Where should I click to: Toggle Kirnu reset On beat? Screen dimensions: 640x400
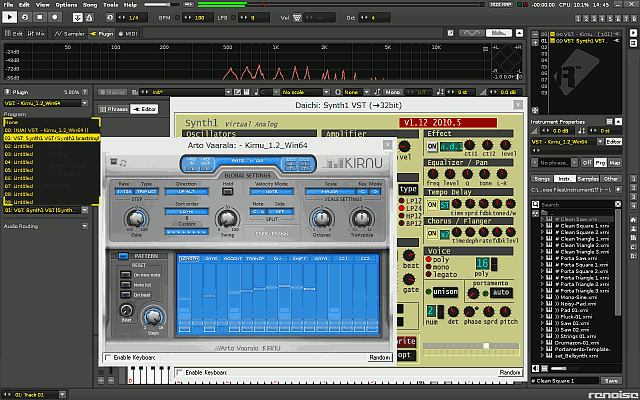coord(125,294)
